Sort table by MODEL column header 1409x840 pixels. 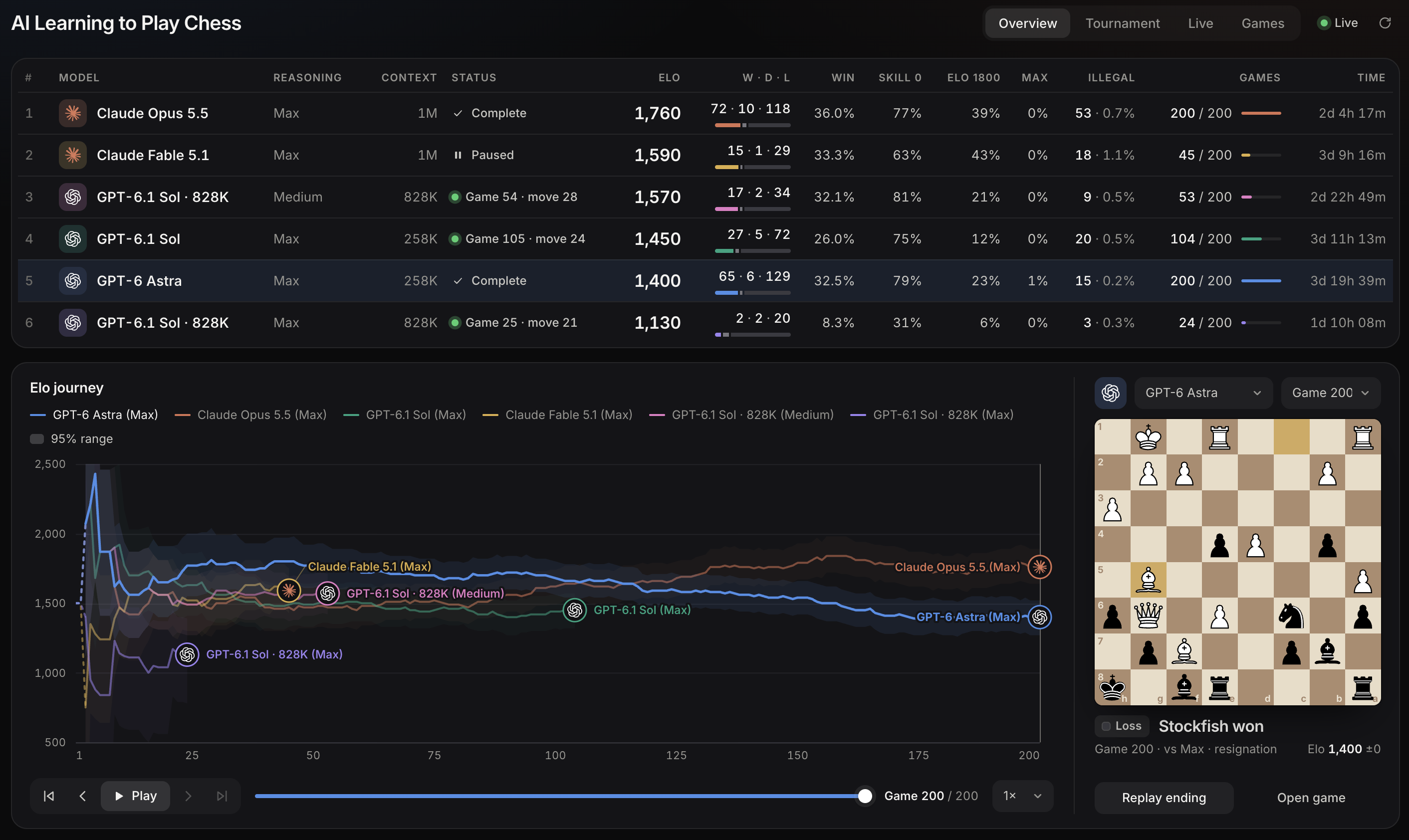(79, 77)
